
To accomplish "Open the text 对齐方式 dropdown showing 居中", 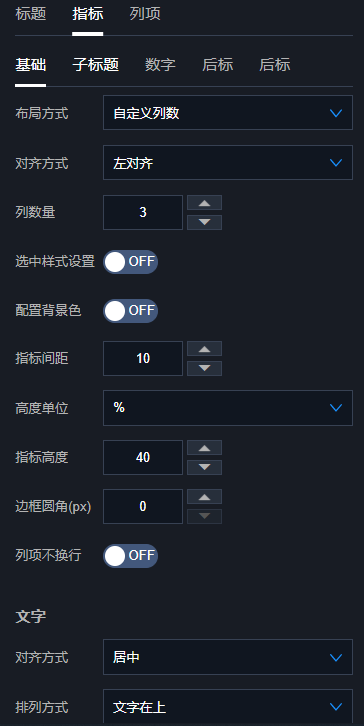I will pos(228,657).
